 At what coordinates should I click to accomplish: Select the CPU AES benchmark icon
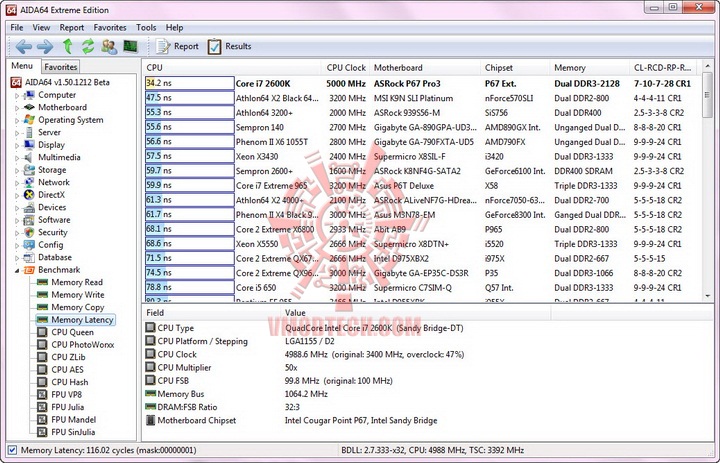42,369
